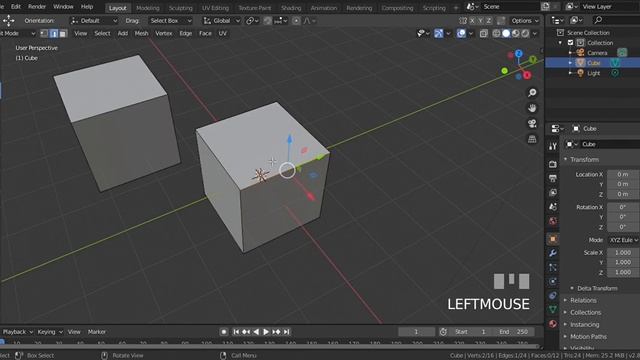Switch to wireframe viewport shading

pos(496,33)
